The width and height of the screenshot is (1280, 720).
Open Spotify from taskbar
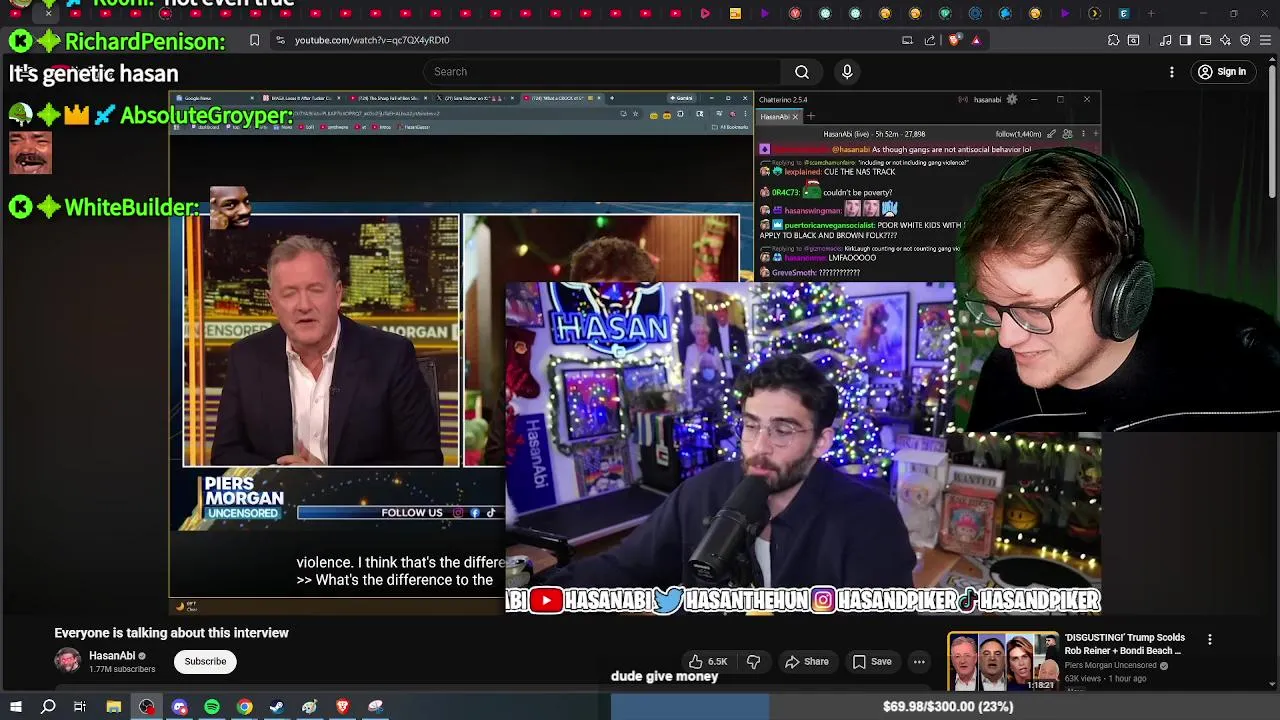coord(212,707)
